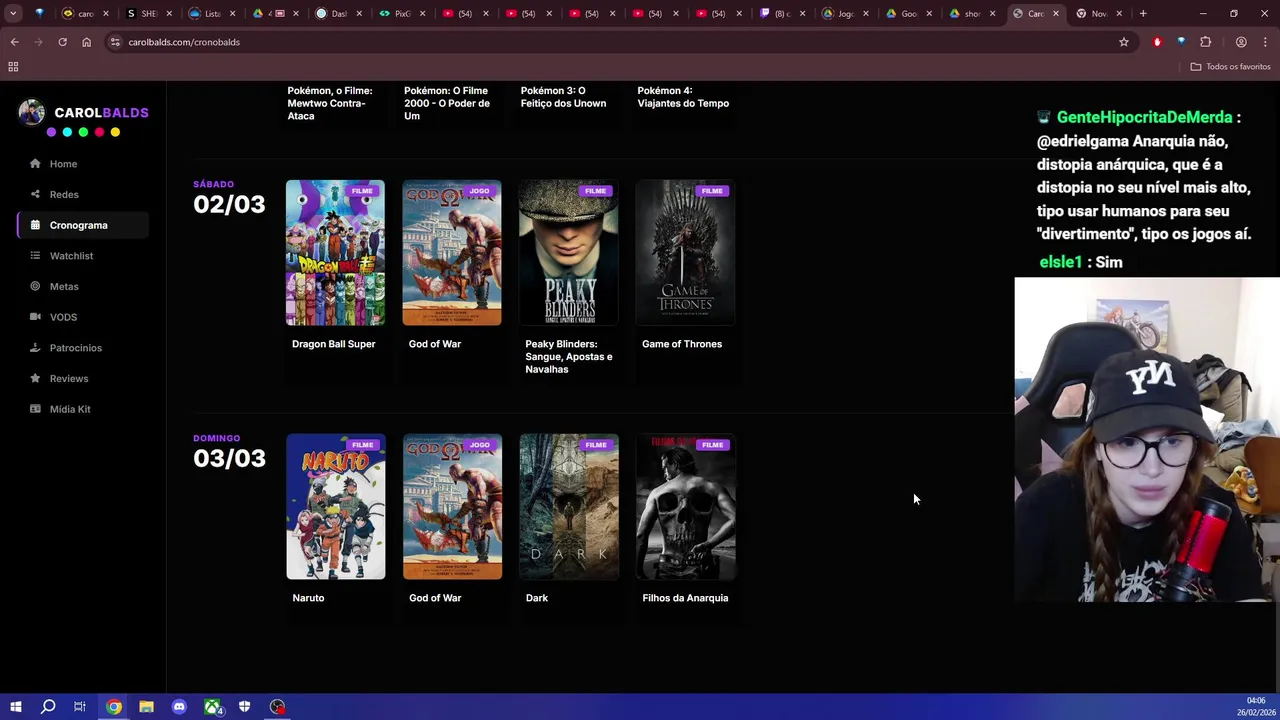Open the browser extensions puzzle icon
This screenshot has width=1280, height=720.
(1205, 42)
